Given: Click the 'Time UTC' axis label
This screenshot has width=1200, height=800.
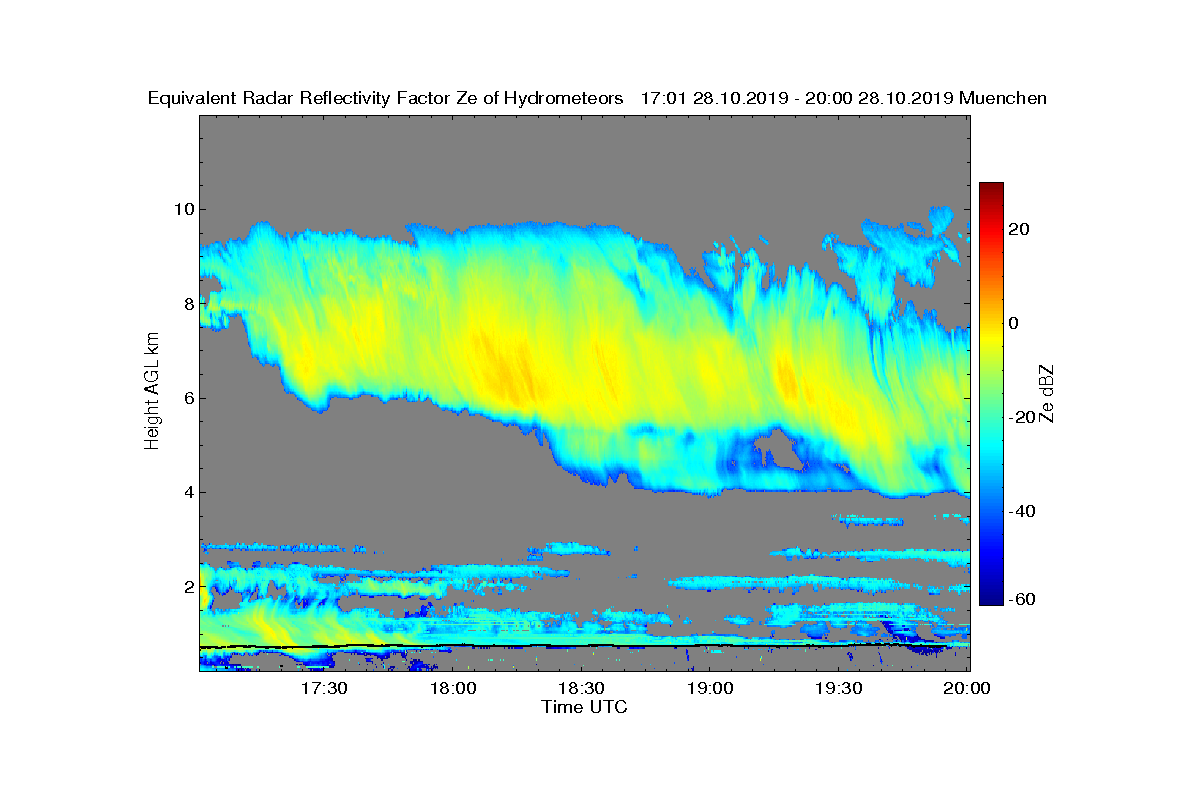Looking at the screenshot, I should [585, 707].
